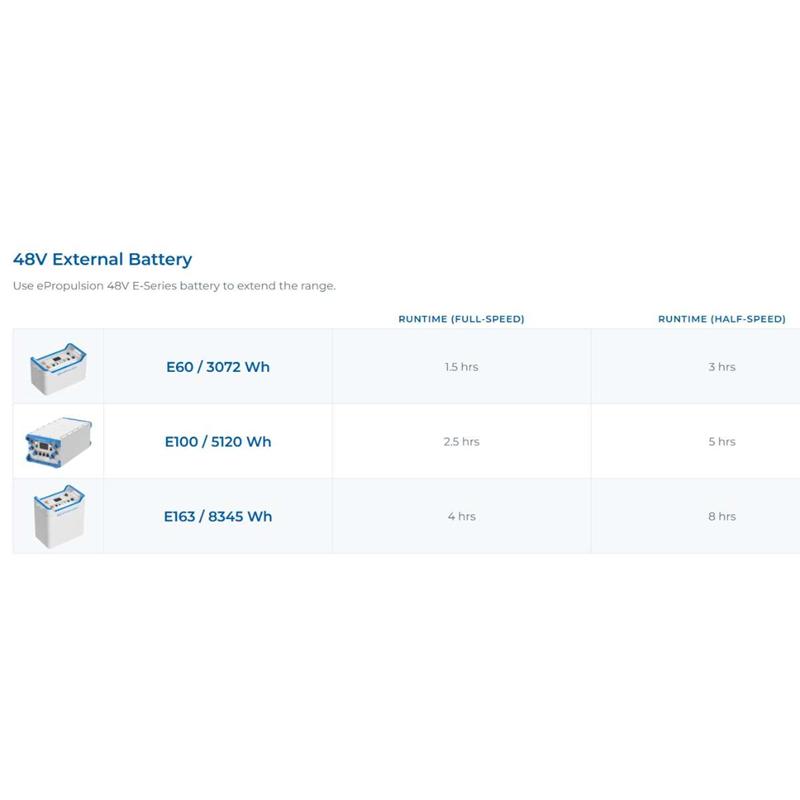This screenshot has height=800, width=800.
Task: Select the 3 hrs half-speed runtime cell
Action: click(x=721, y=367)
